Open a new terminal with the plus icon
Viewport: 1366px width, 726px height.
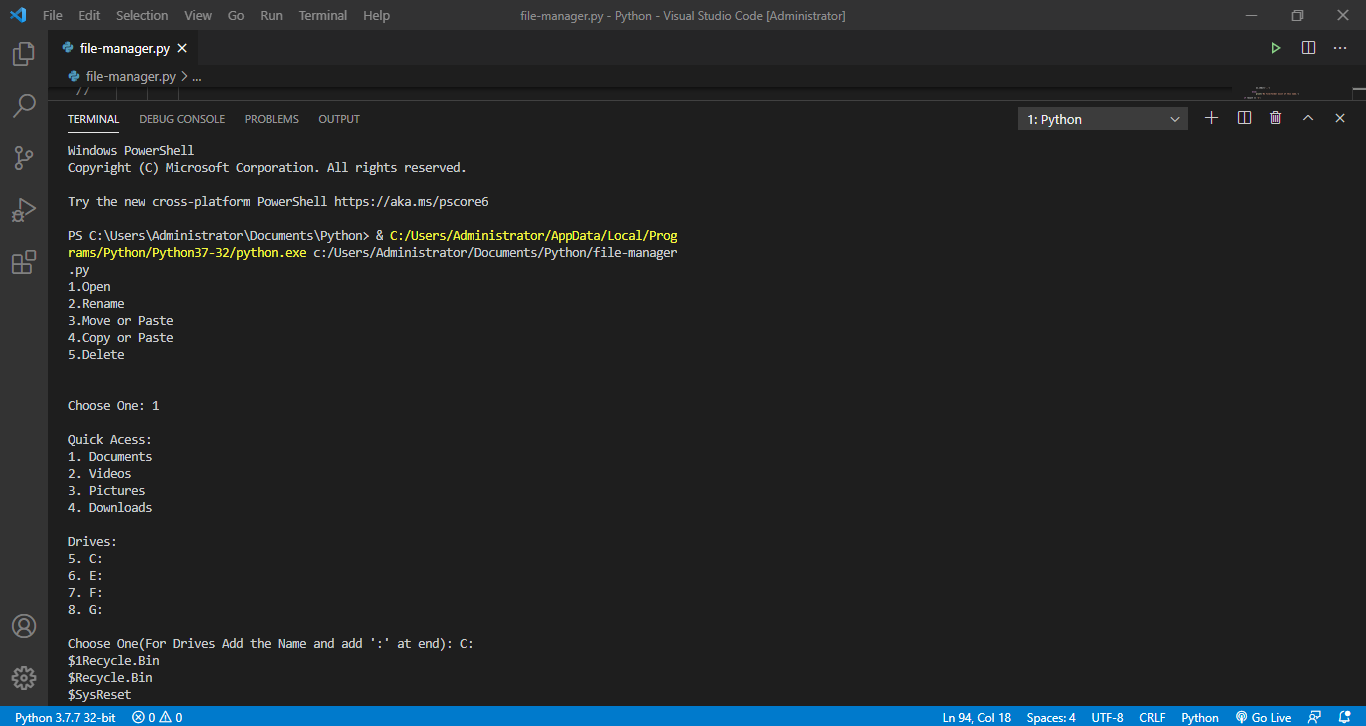[1211, 117]
